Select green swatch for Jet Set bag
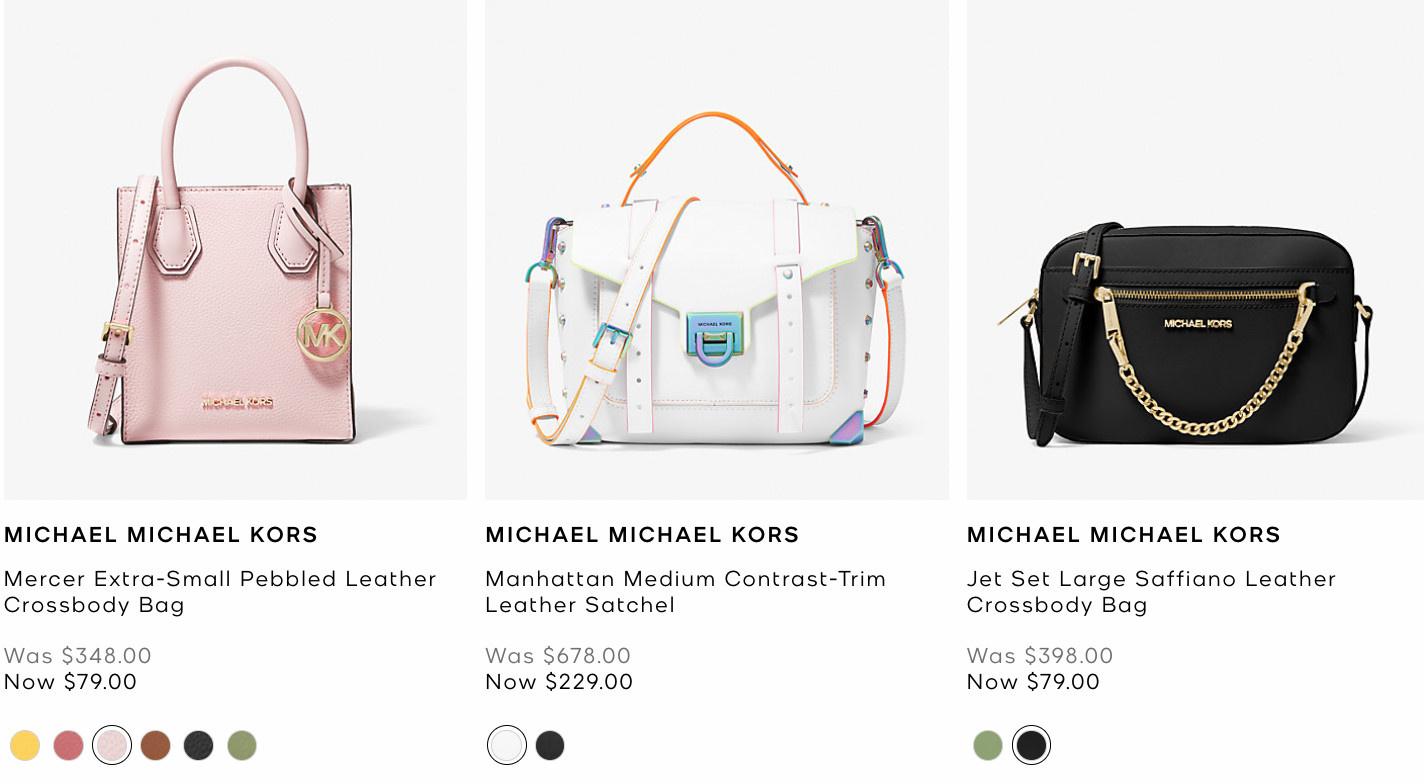The image size is (1424, 784). 988,745
